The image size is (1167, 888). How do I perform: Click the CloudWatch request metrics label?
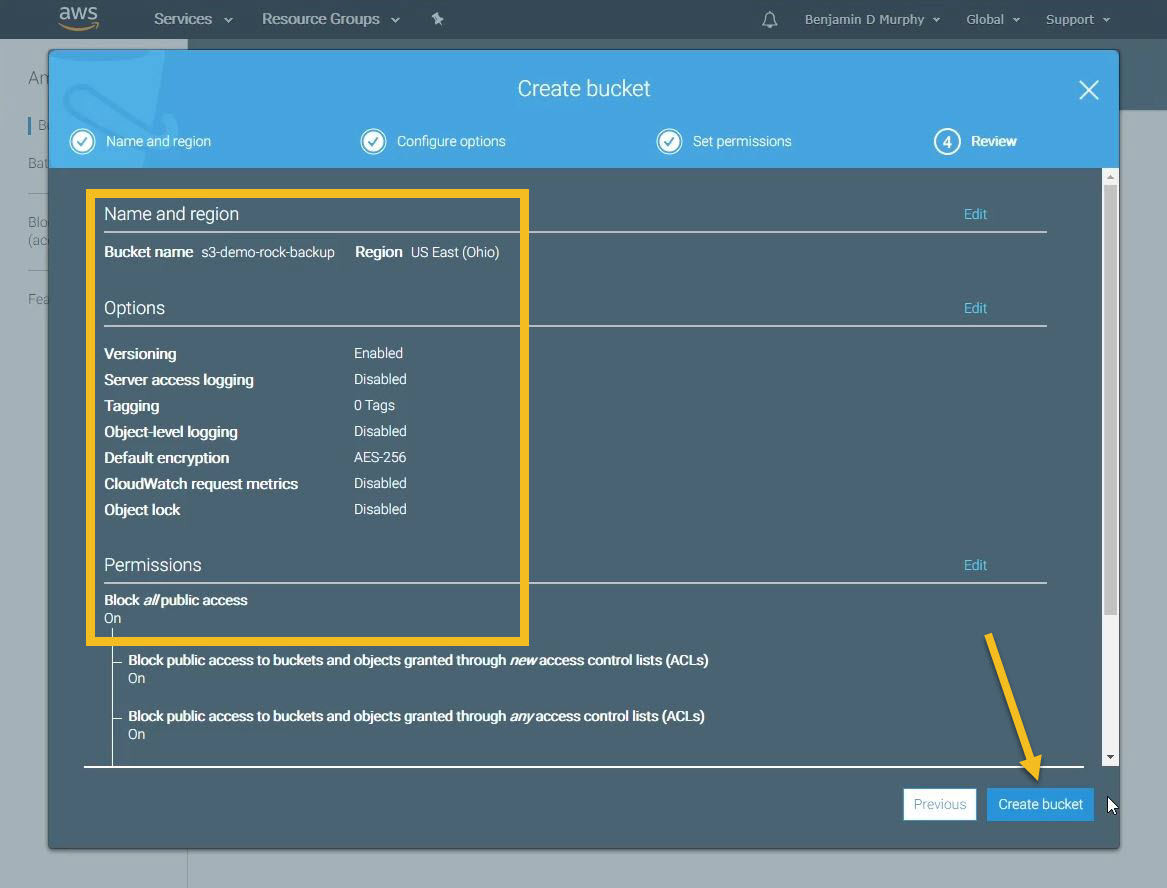[x=201, y=484]
